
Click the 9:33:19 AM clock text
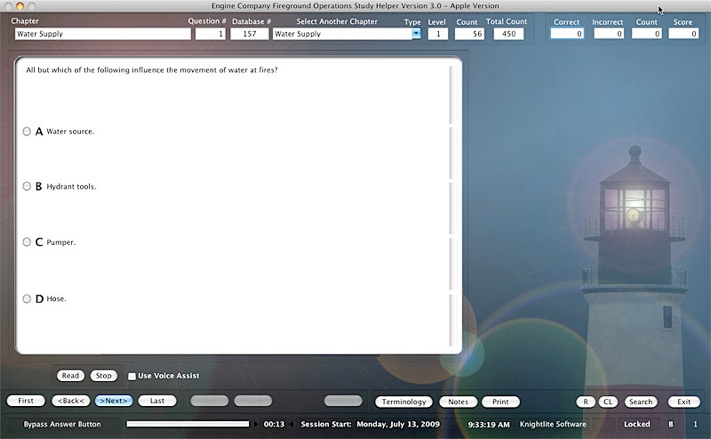(x=489, y=424)
